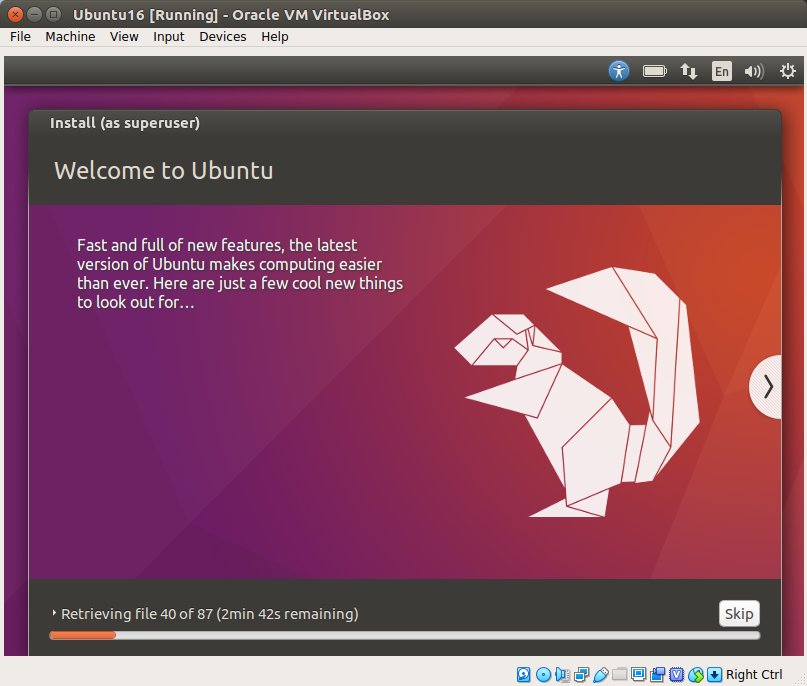Open the En keyboard language indicator
Image resolution: width=807 pixels, height=686 pixels.
click(x=722, y=71)
